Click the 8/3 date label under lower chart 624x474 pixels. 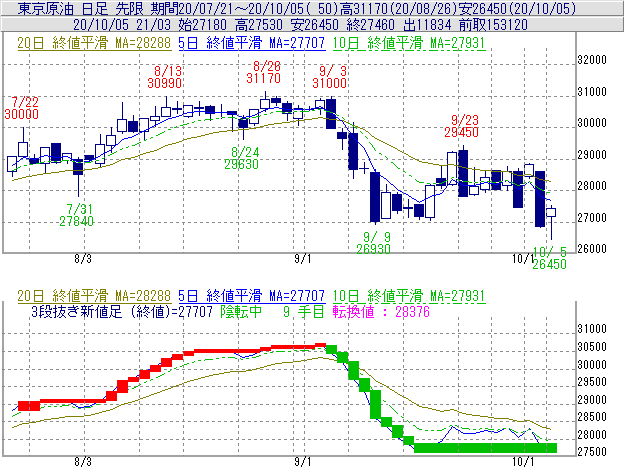click(83, 462)
